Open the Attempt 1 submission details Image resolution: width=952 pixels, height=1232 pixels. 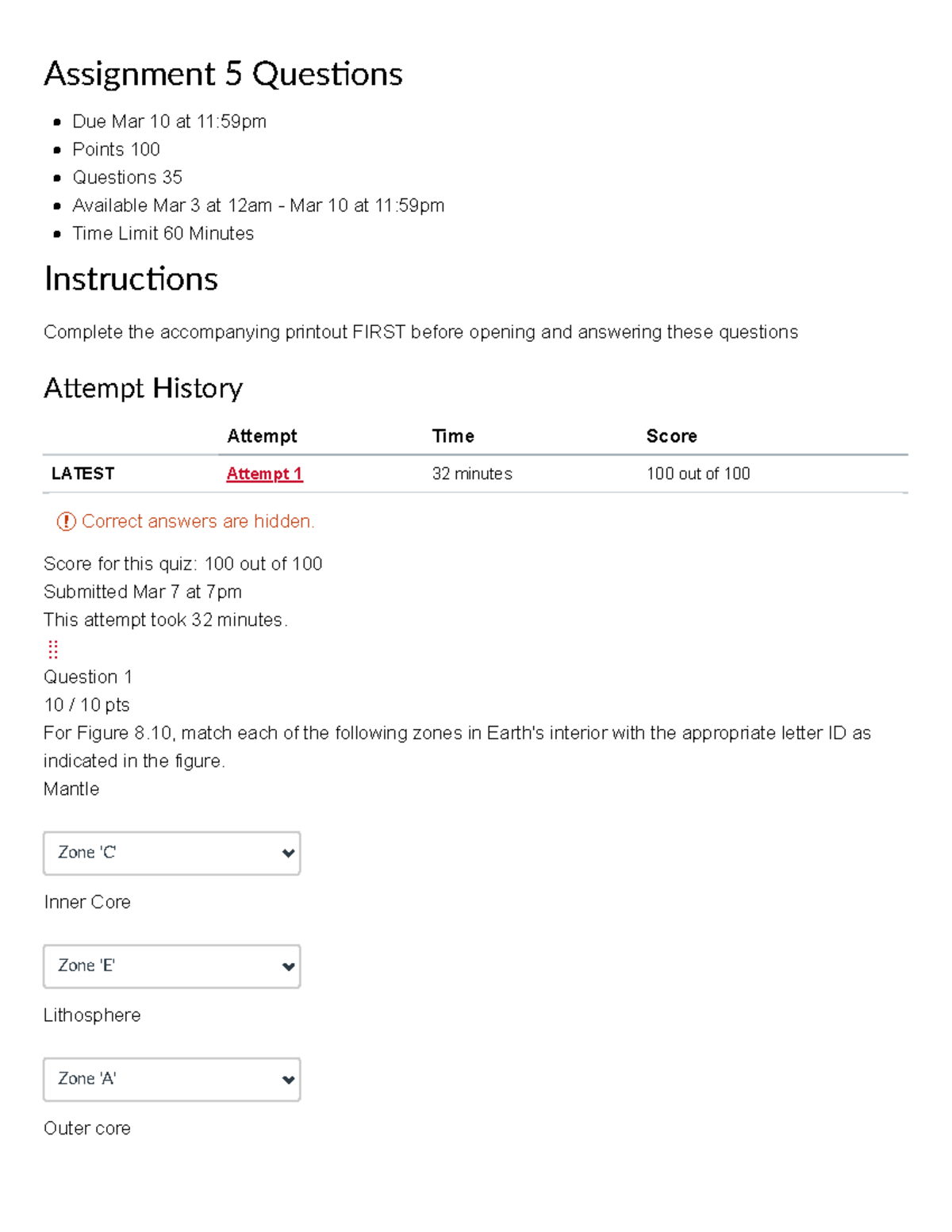(263, 474)
